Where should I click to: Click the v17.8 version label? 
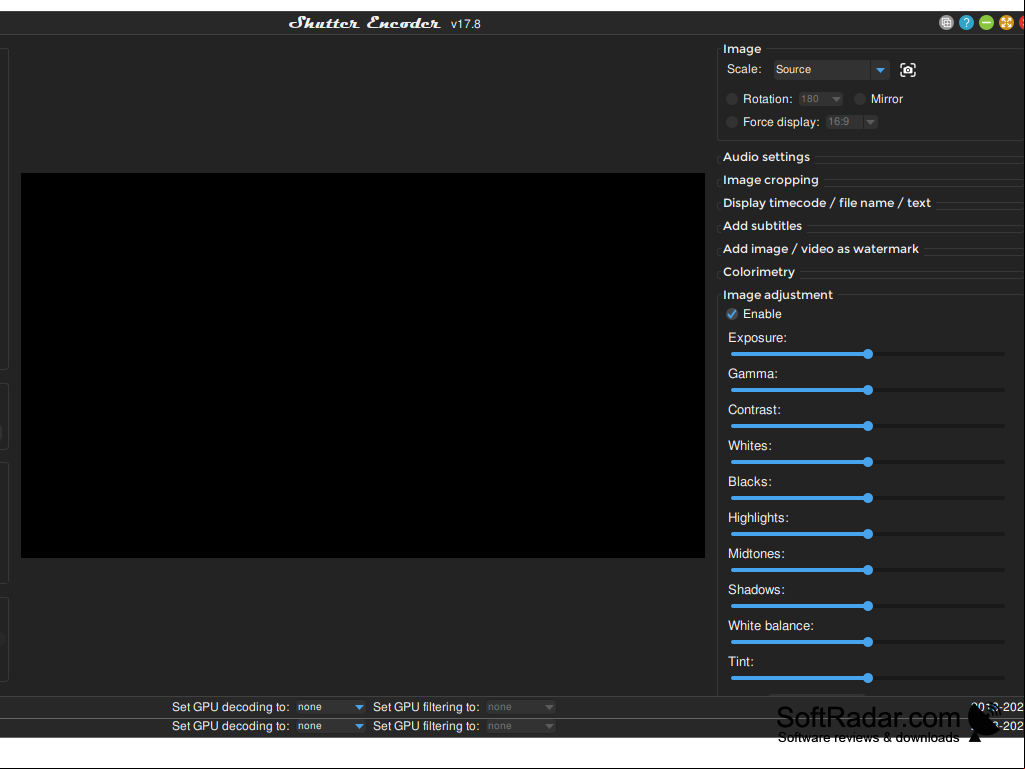(465, 24)
